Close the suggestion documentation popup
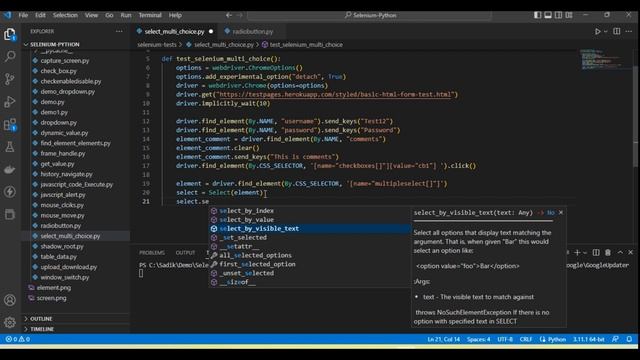The height and width of the screenshot is (360, 640). tap(561, 213)
